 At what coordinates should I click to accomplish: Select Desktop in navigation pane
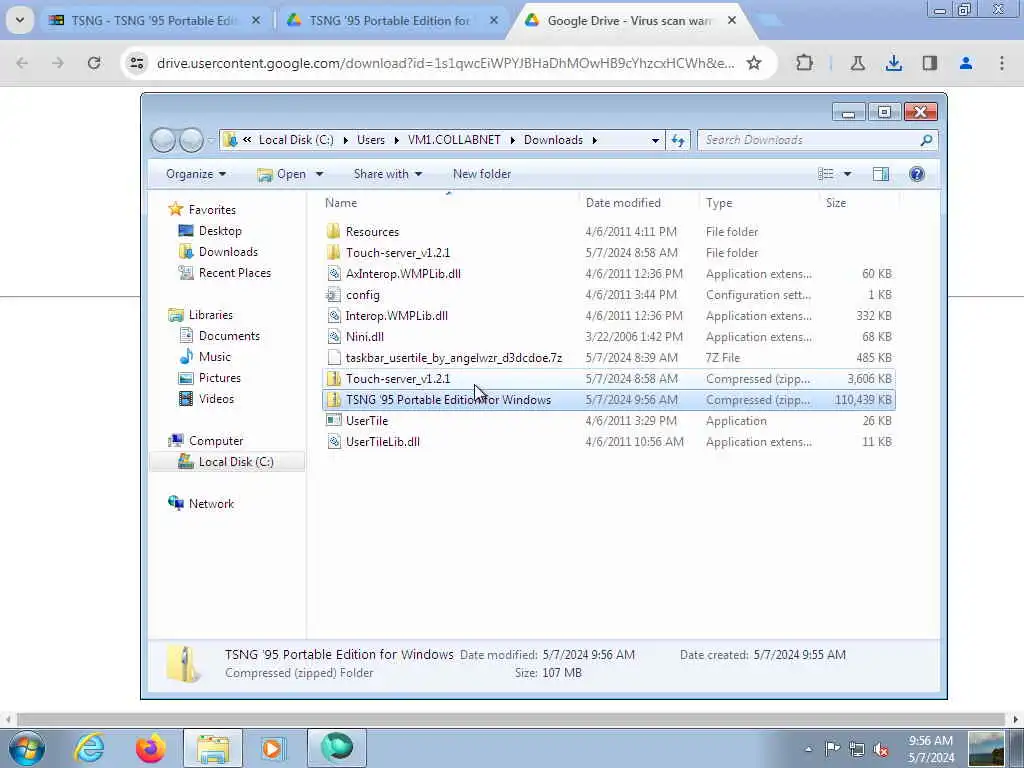[220, 231]
